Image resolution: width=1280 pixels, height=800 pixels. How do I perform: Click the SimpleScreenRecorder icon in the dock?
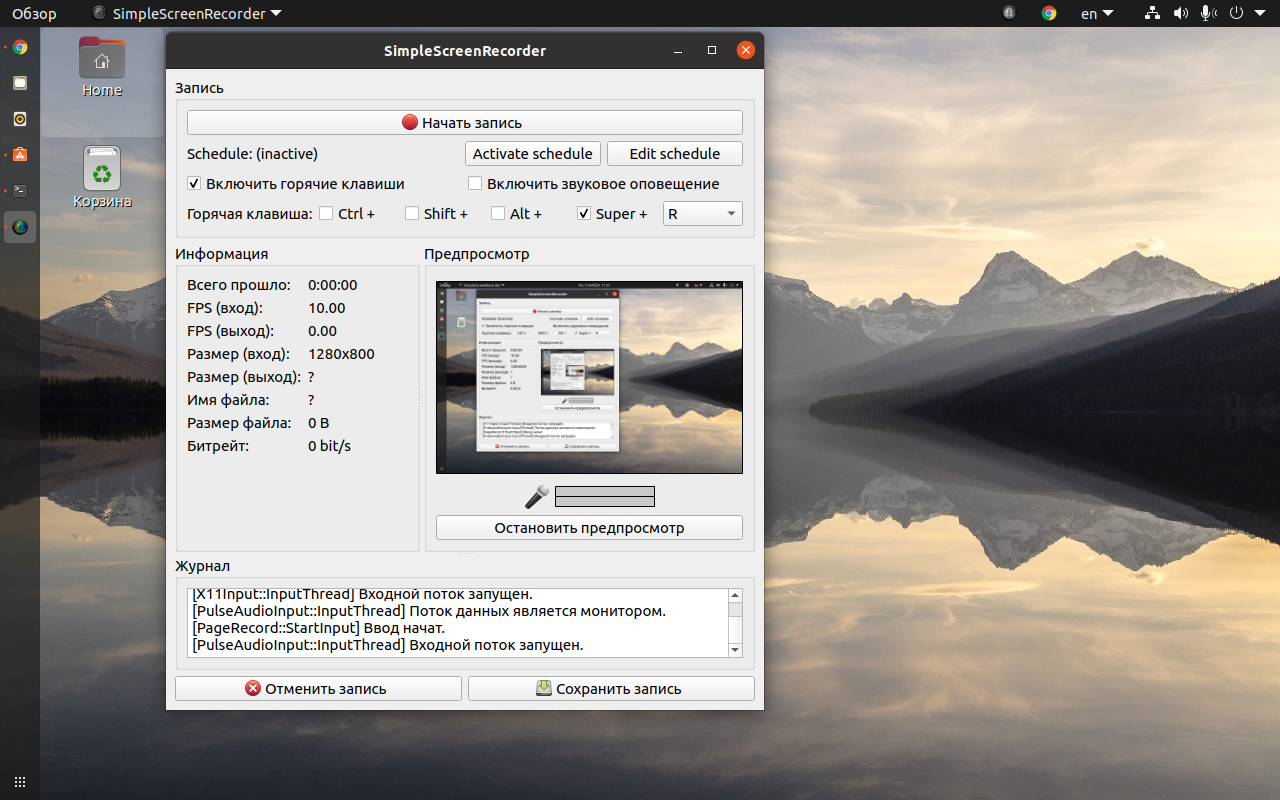click(x=20, y=227)
